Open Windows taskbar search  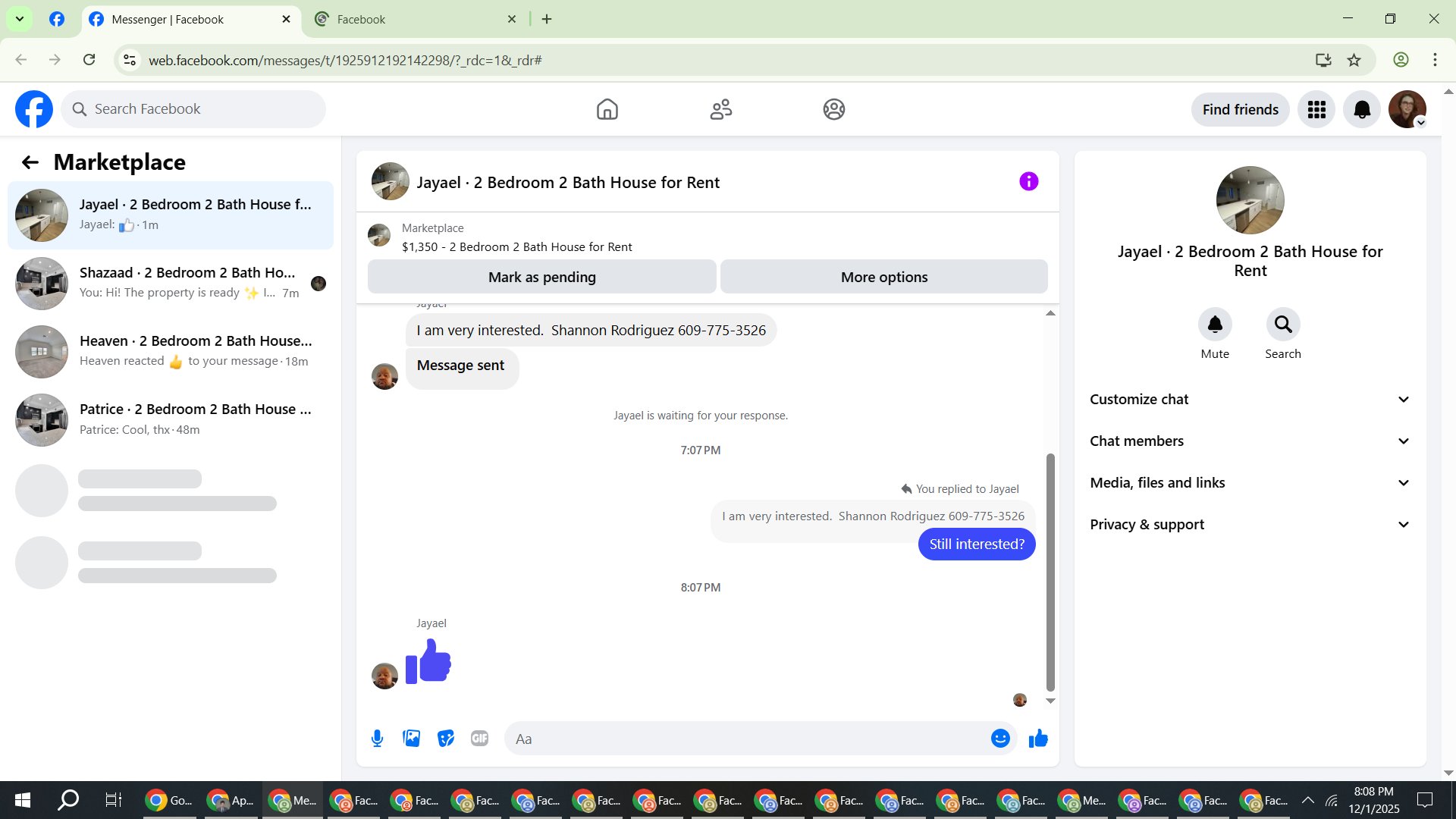pos(68,800)
